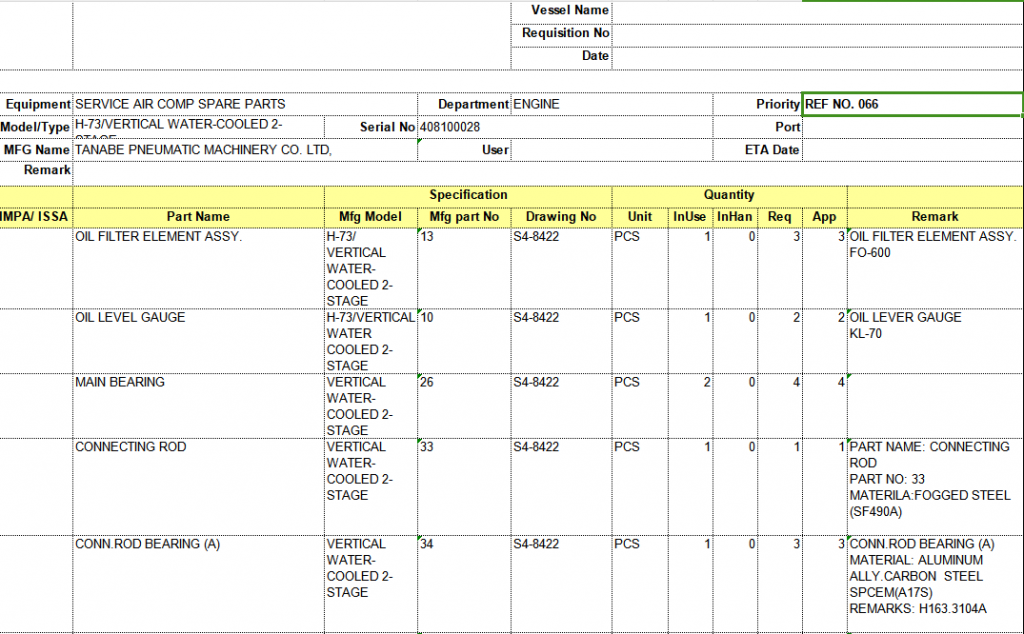Select the empty Port field
1024x634 pixels.
(x=912, y=127)
